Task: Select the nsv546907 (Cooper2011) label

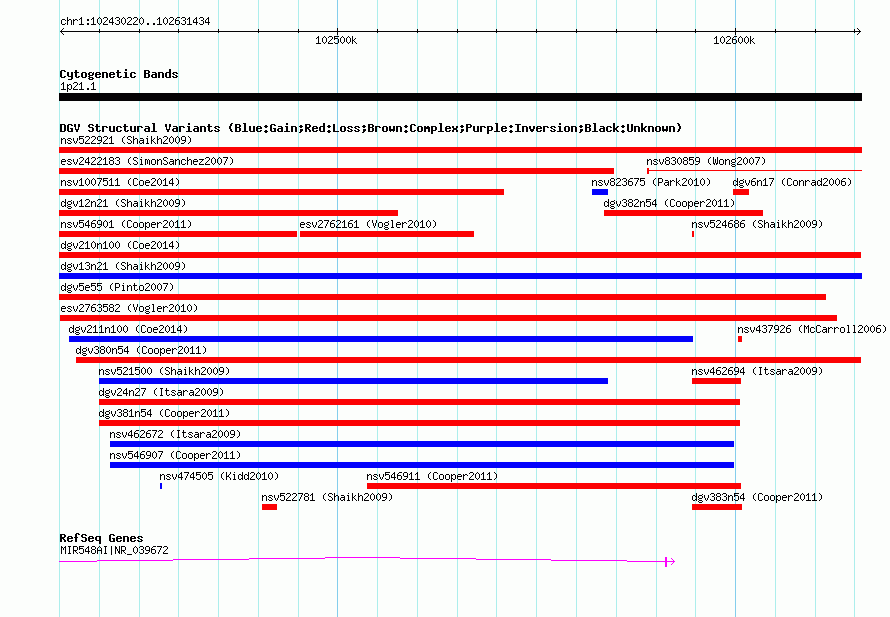Action: pos(175,455)
